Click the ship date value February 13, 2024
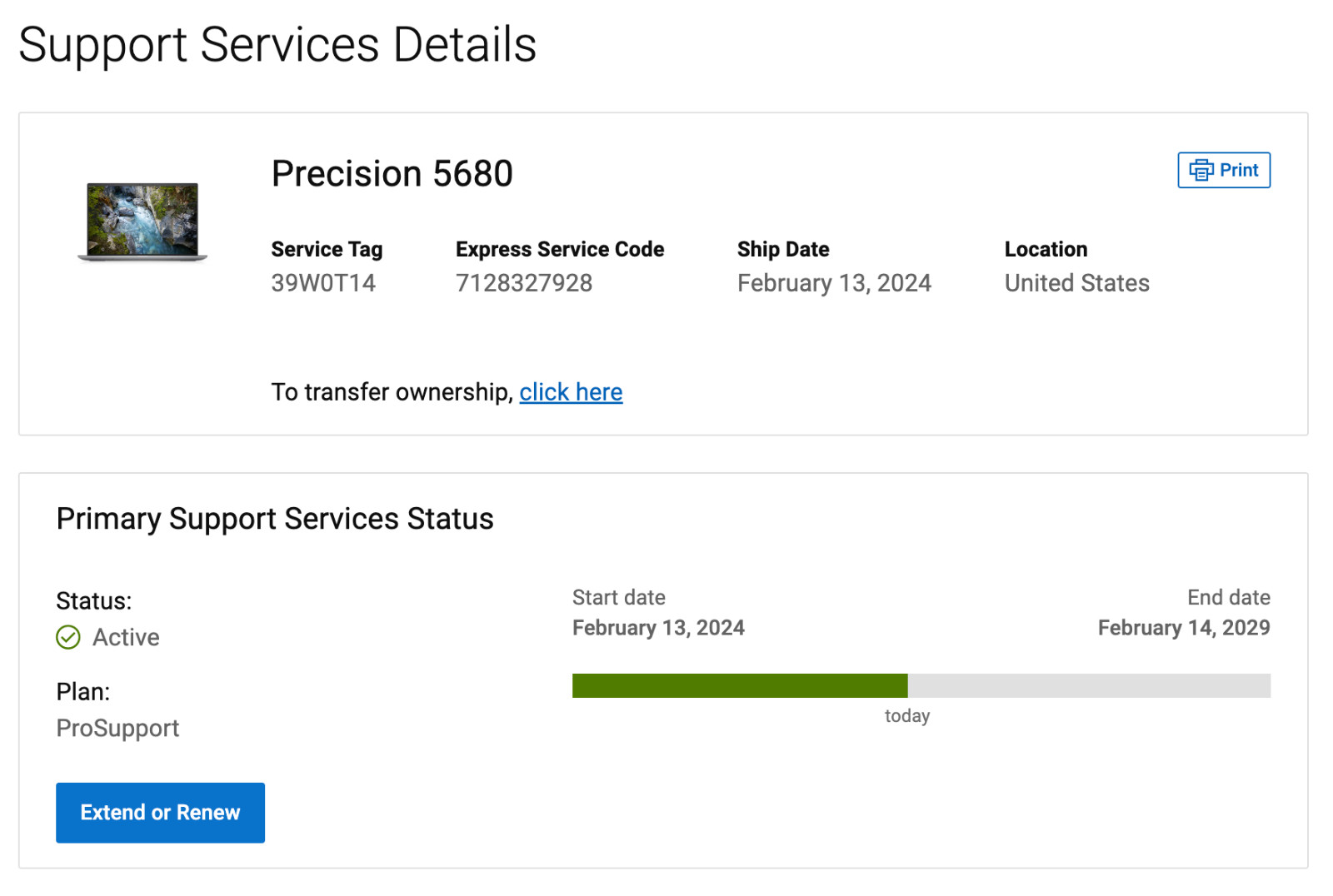This screenshot has width=1333, height=896. point(834,283)
